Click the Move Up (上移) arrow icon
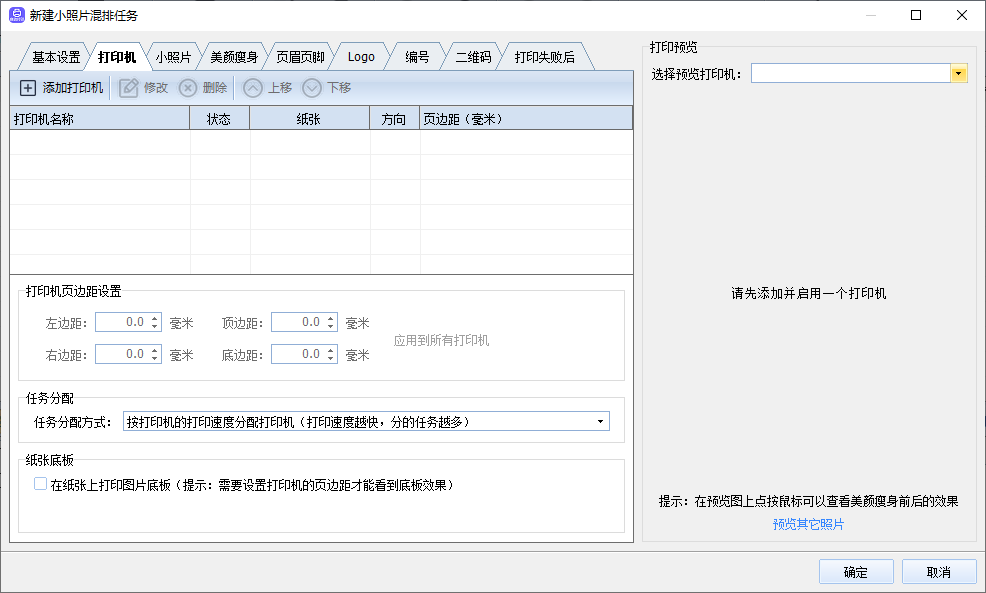Image resolution: width=986 pixels, height=593 pixels. click(253, 88)
